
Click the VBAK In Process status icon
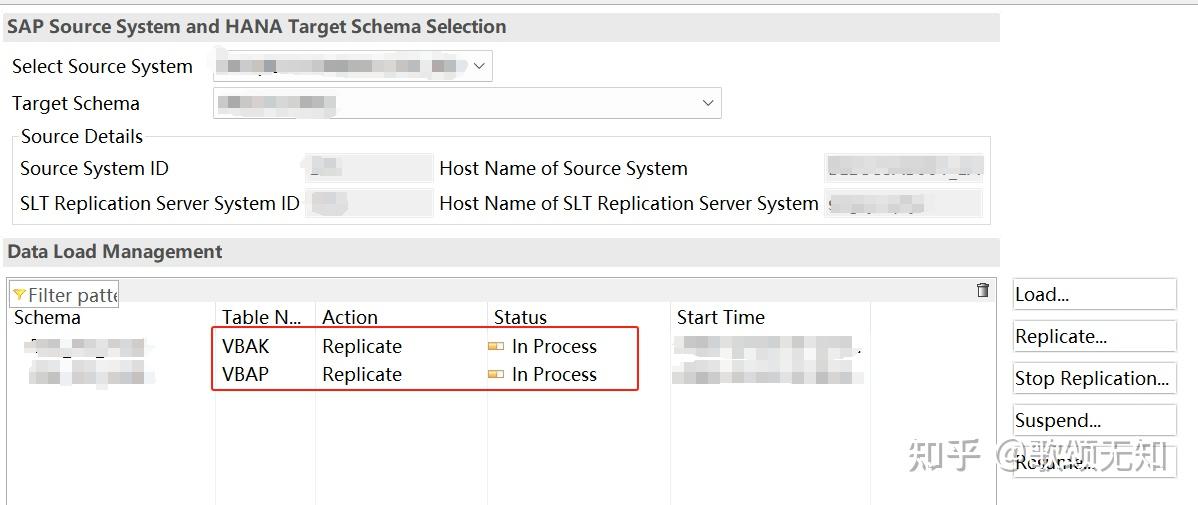coord(496,347)
